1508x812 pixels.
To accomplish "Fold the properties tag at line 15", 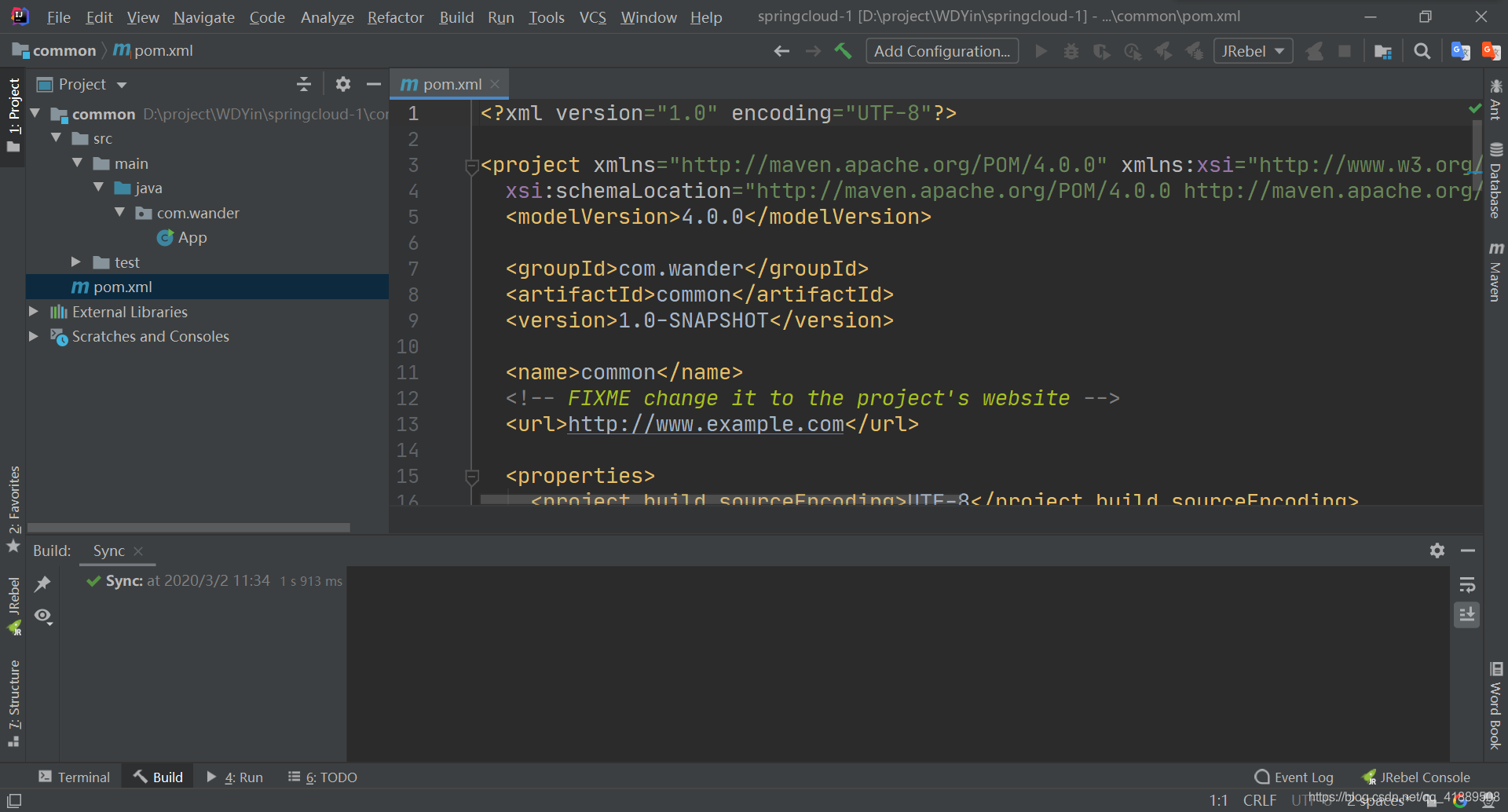I will tap(472, 477).
